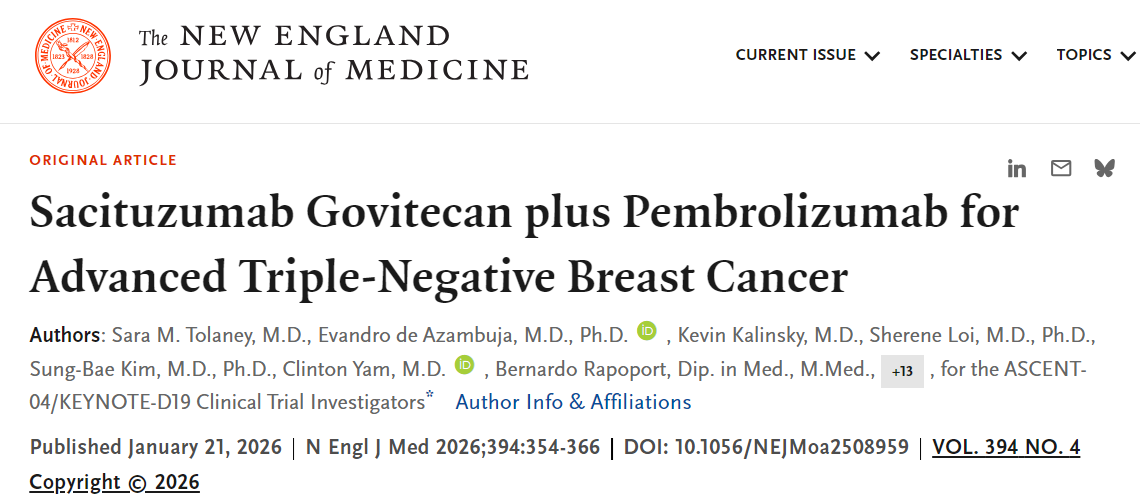Show the +13 additional authors
The width and height of the screenshot is (1140, 504).
point(902,371)
